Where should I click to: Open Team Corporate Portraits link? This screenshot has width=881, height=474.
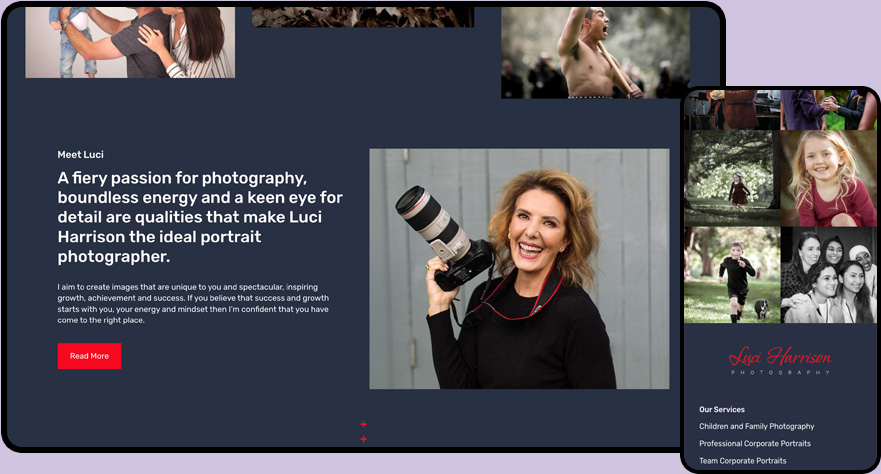click(742, 461)
